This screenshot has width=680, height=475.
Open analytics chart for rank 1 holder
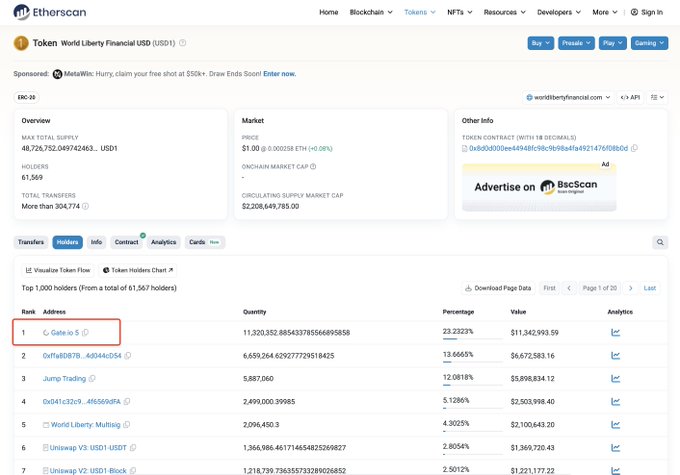click(615, 332)
